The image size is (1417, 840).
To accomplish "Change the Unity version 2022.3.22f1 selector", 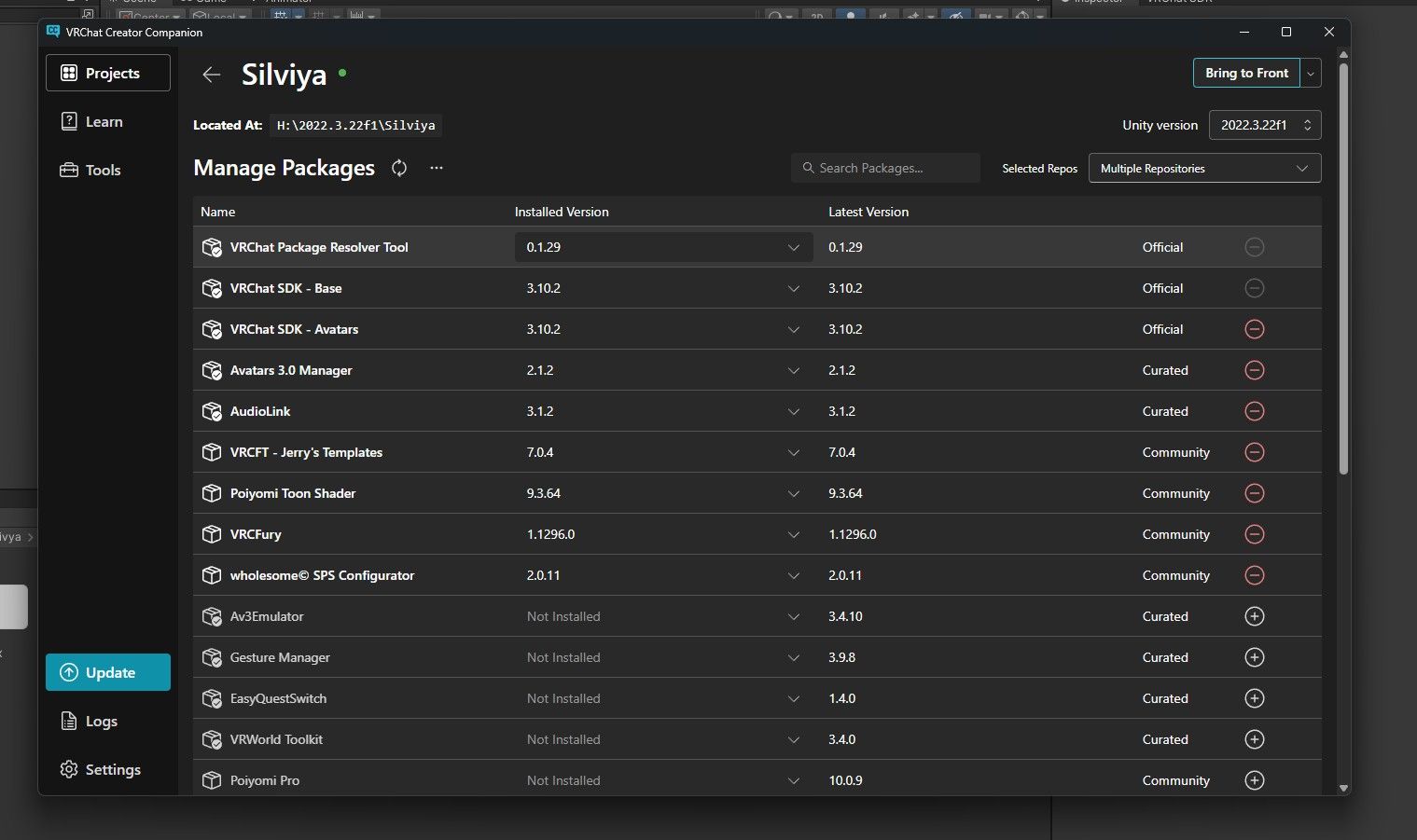I will coord(1265,125).
